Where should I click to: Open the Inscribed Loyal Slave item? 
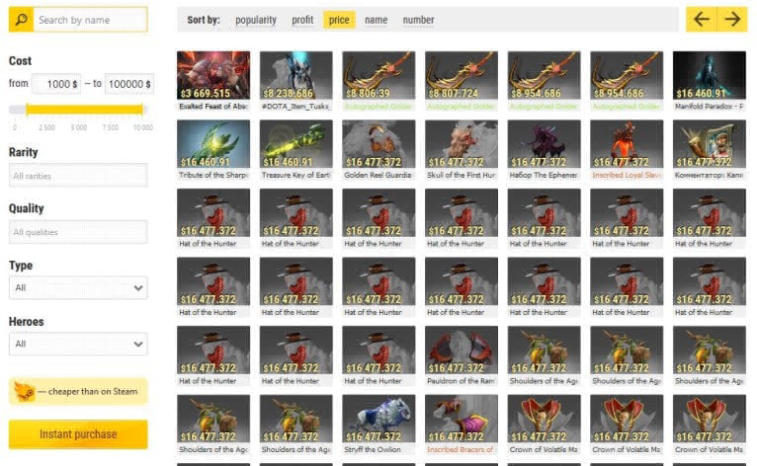click(626, 150)
